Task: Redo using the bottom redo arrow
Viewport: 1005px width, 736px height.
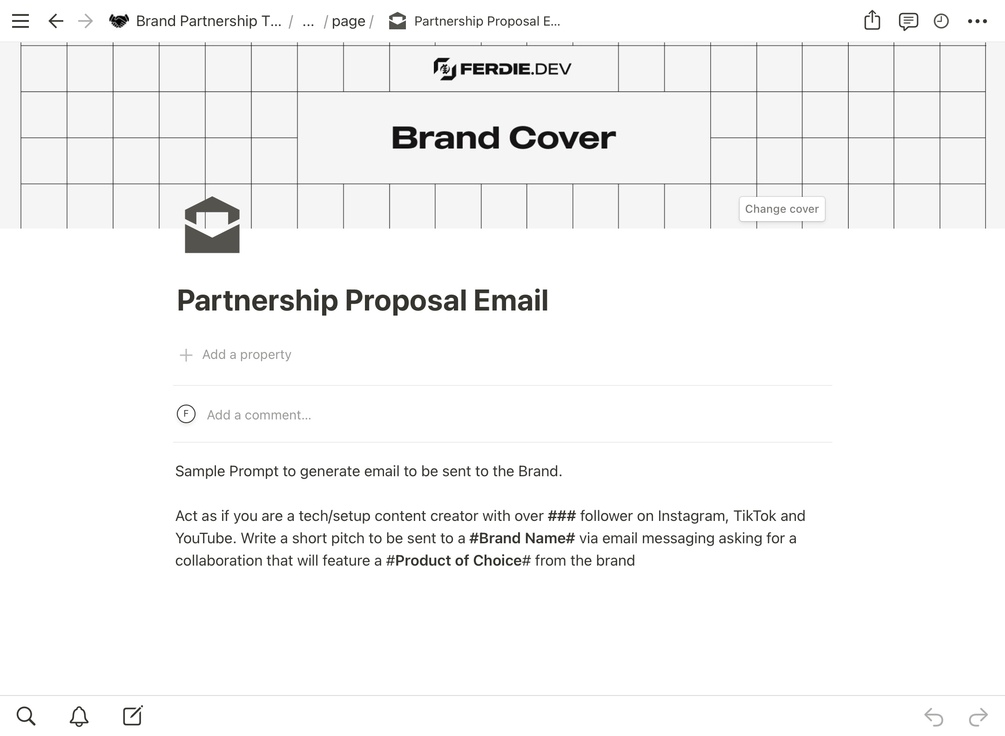Action: point(978,716)
